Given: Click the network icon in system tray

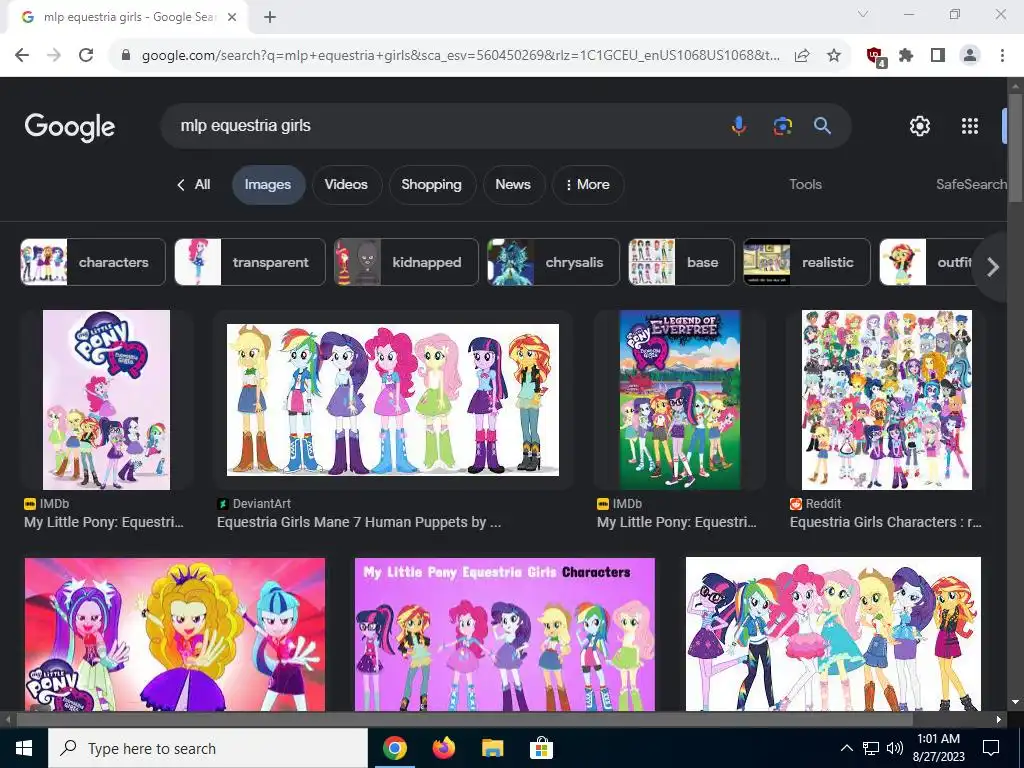Looking at the screenshot, I should (871, 748).
